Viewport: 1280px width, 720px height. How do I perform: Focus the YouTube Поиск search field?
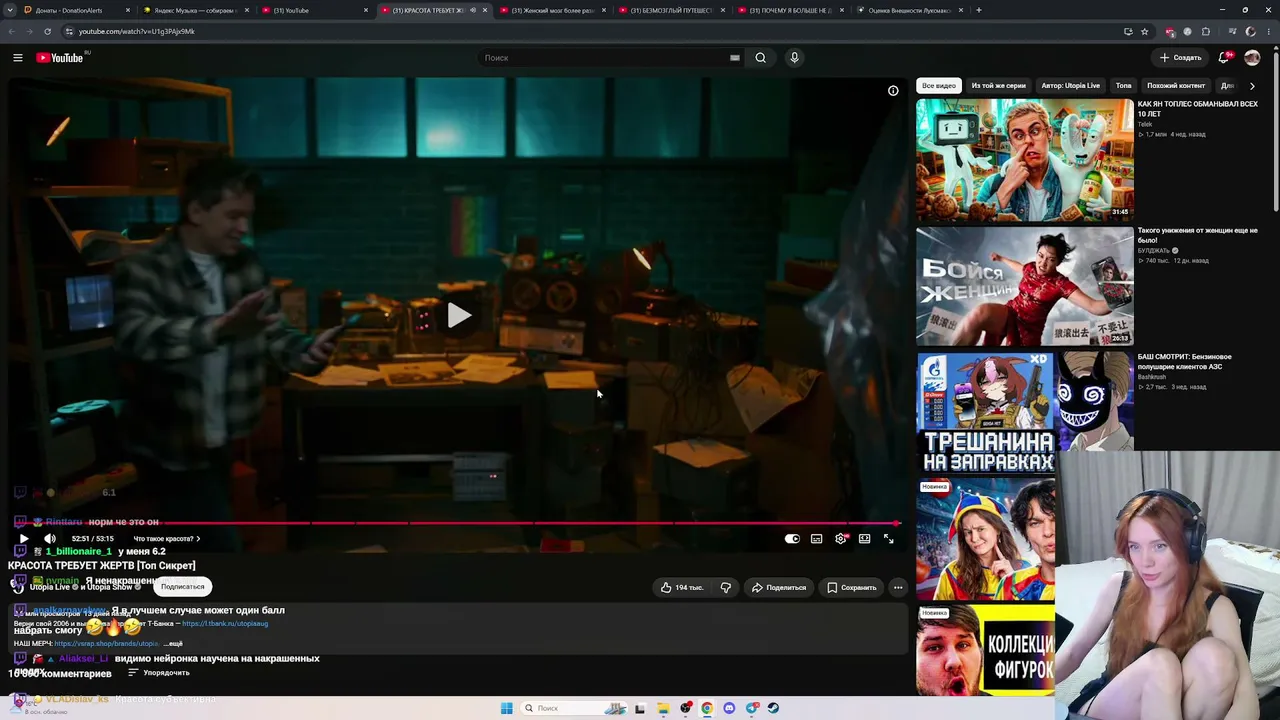(605, 58)
